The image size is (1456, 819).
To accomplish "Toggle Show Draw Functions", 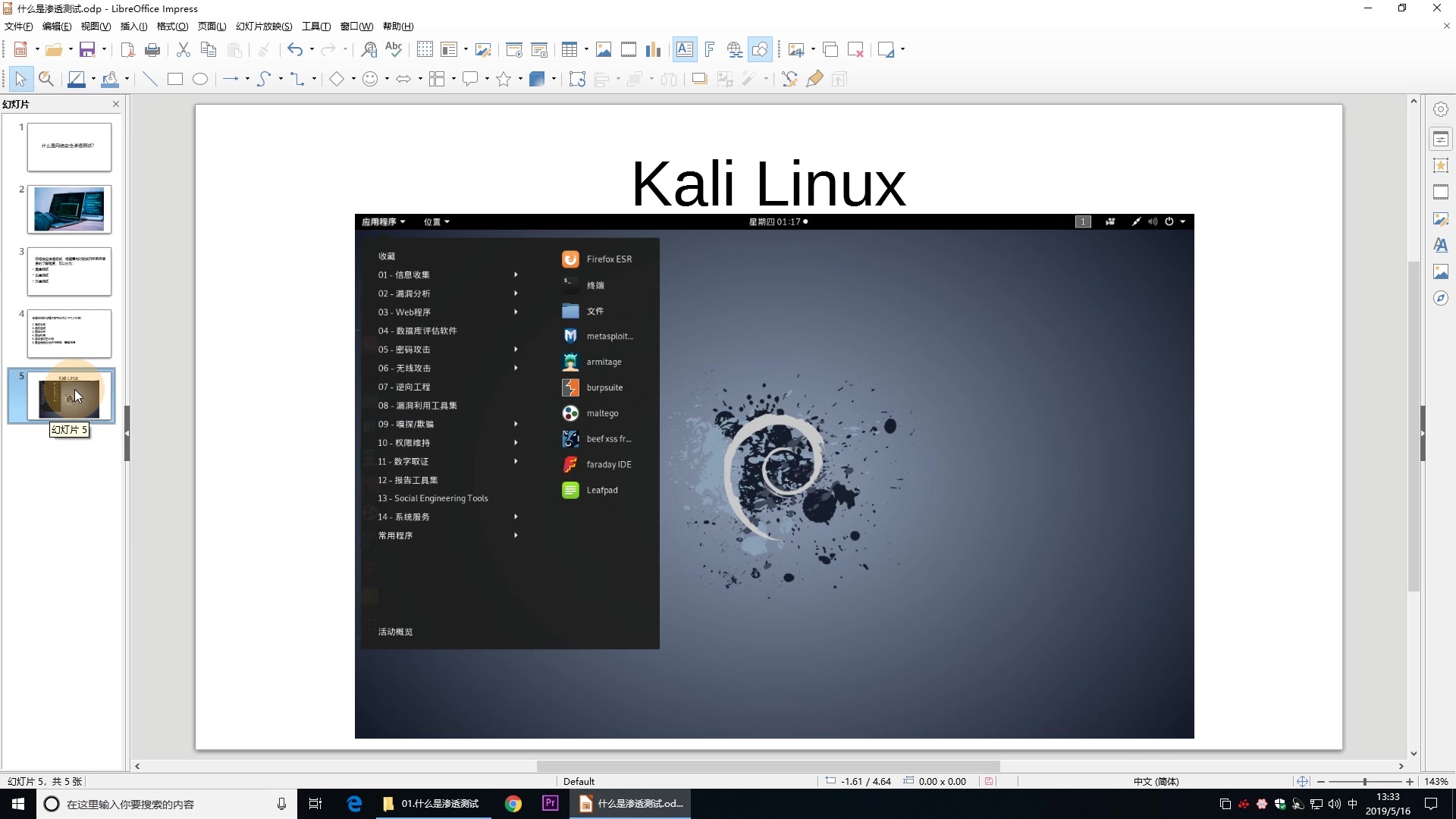I will tap(759, 49).
